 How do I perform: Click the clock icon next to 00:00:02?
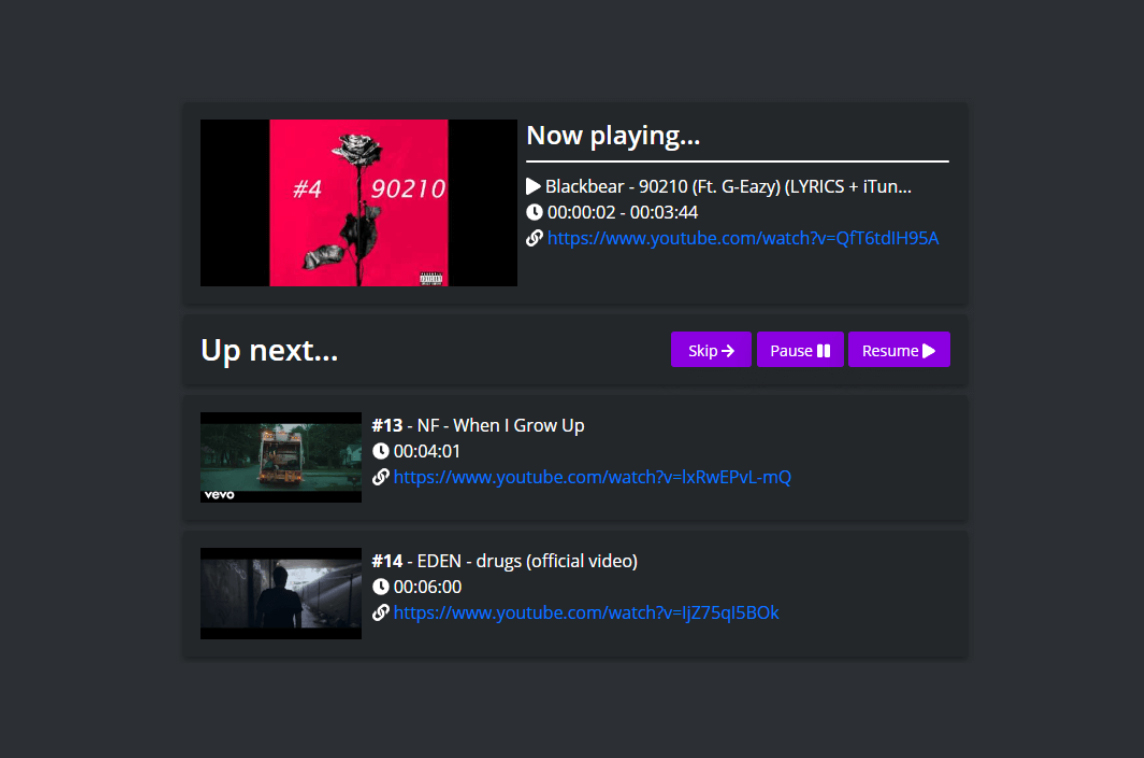click(534, 212)
